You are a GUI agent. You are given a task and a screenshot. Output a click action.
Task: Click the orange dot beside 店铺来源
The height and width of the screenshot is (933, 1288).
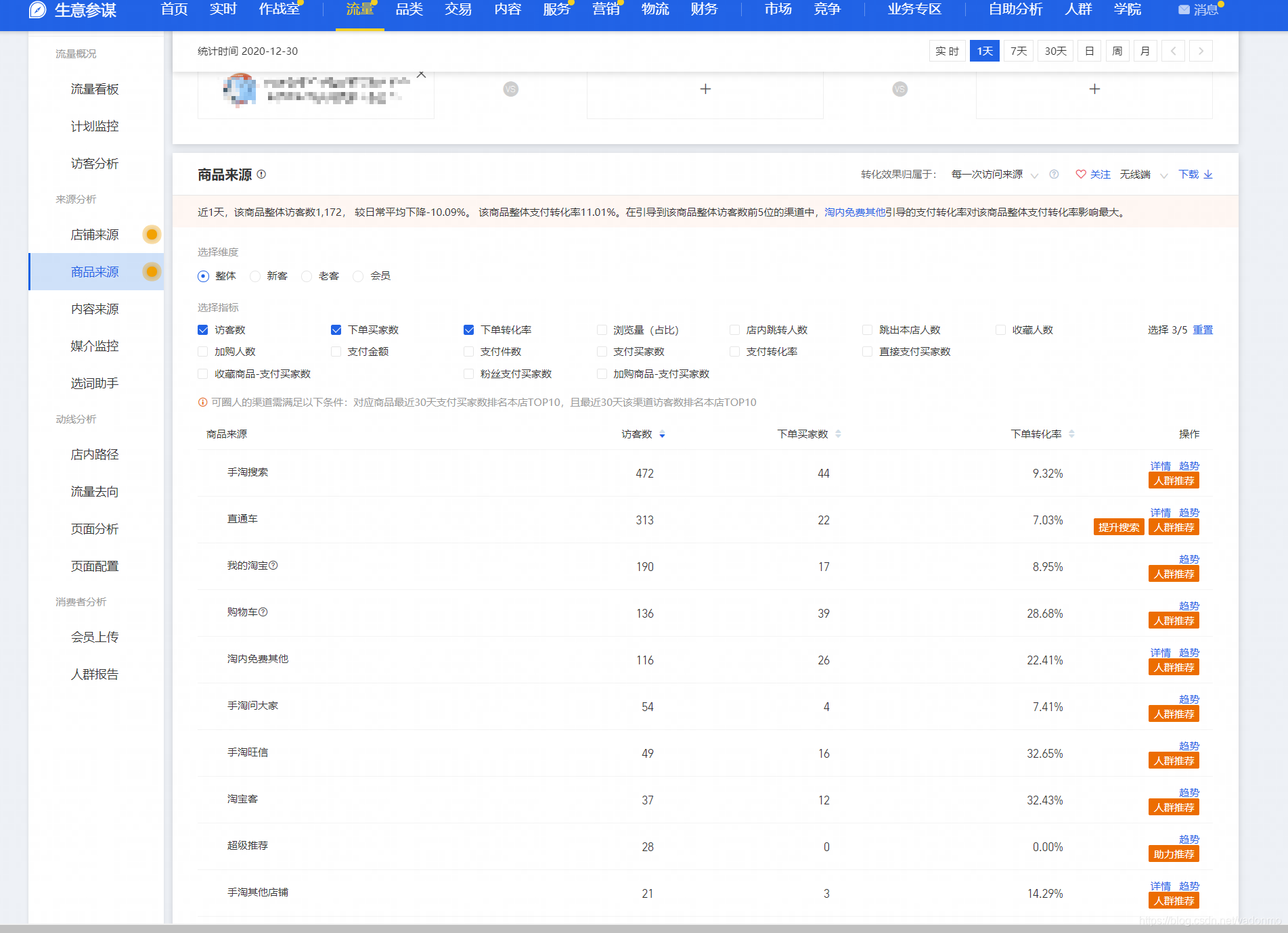[152, 234]
